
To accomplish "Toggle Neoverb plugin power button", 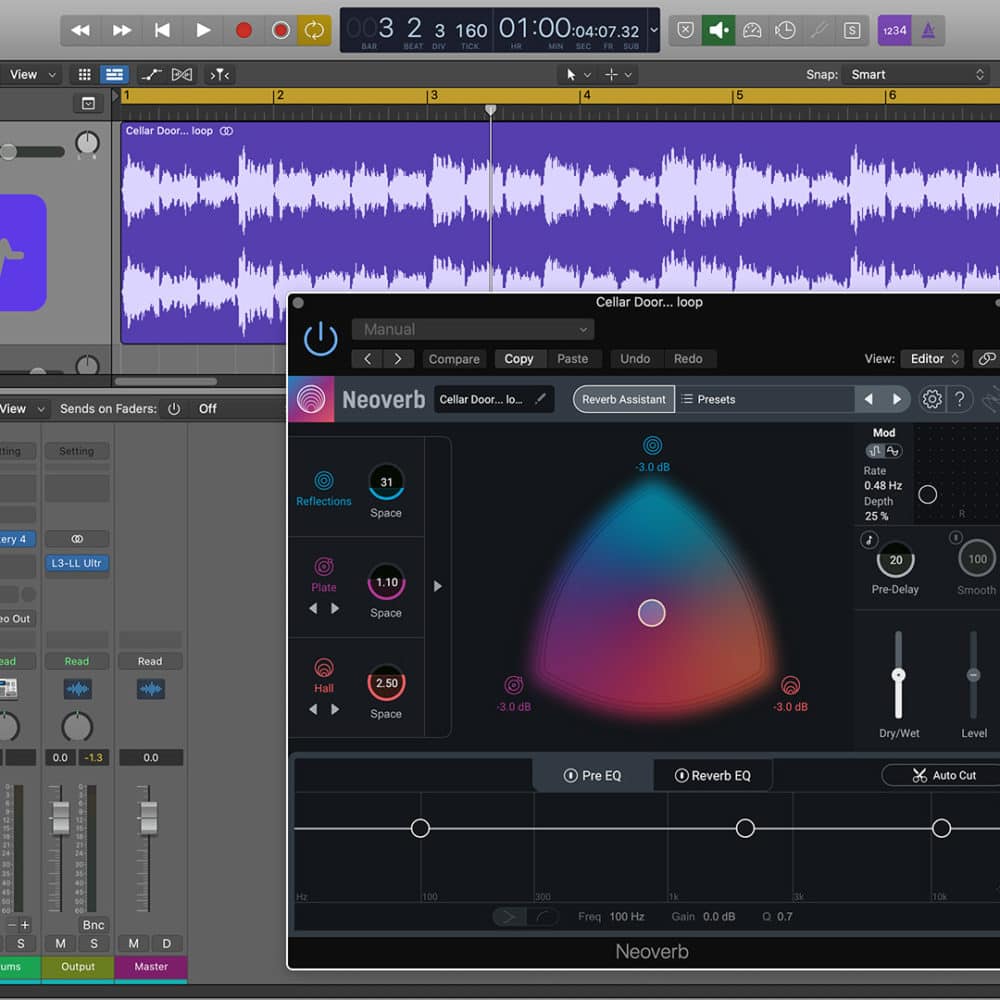I will click(320, 338).
